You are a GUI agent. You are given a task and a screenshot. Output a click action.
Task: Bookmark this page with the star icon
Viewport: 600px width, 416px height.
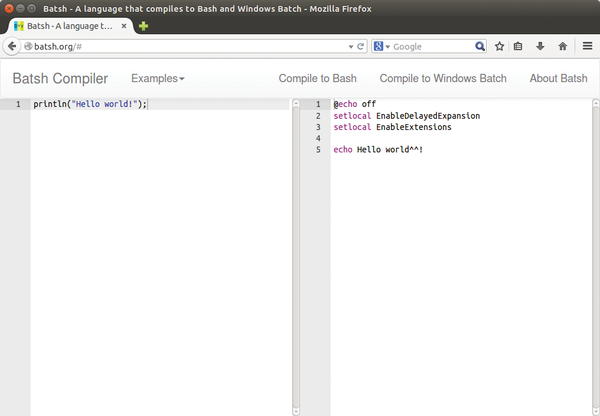click(x=500, y=46)
